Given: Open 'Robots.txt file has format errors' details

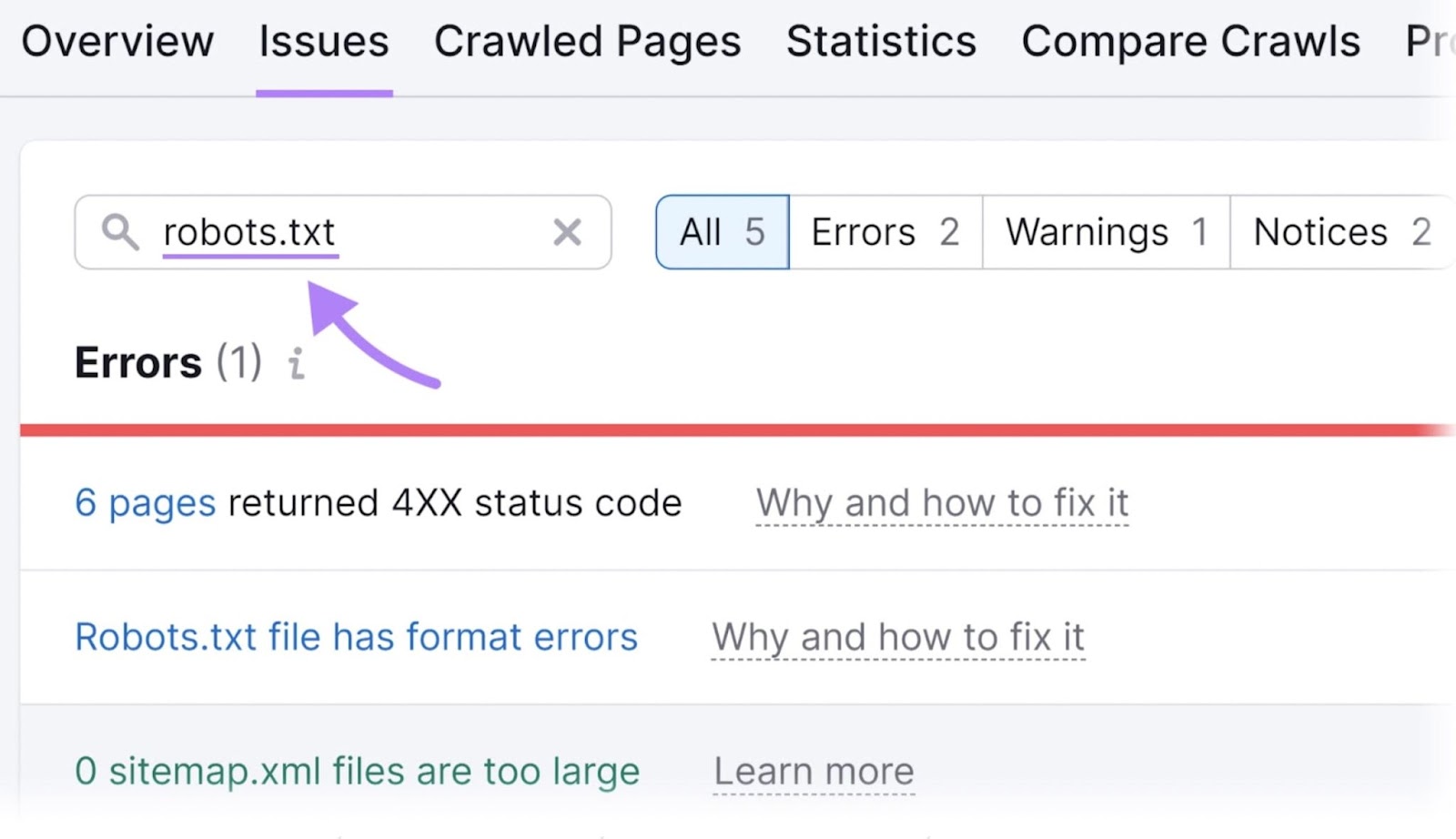Looking at the screenshot, I should coord(356,637).
